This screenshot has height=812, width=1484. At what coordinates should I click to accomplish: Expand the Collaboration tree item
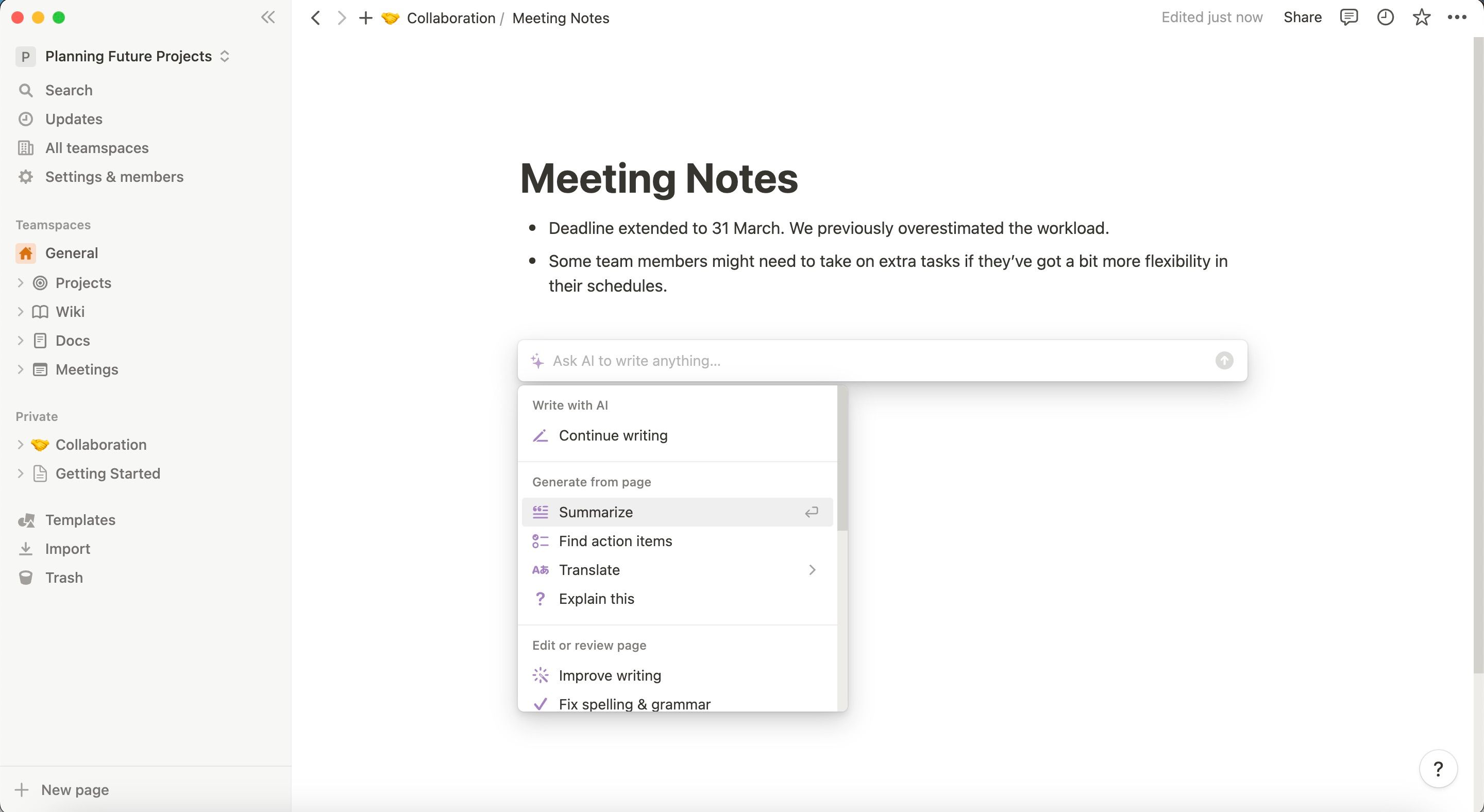point(18,444)
